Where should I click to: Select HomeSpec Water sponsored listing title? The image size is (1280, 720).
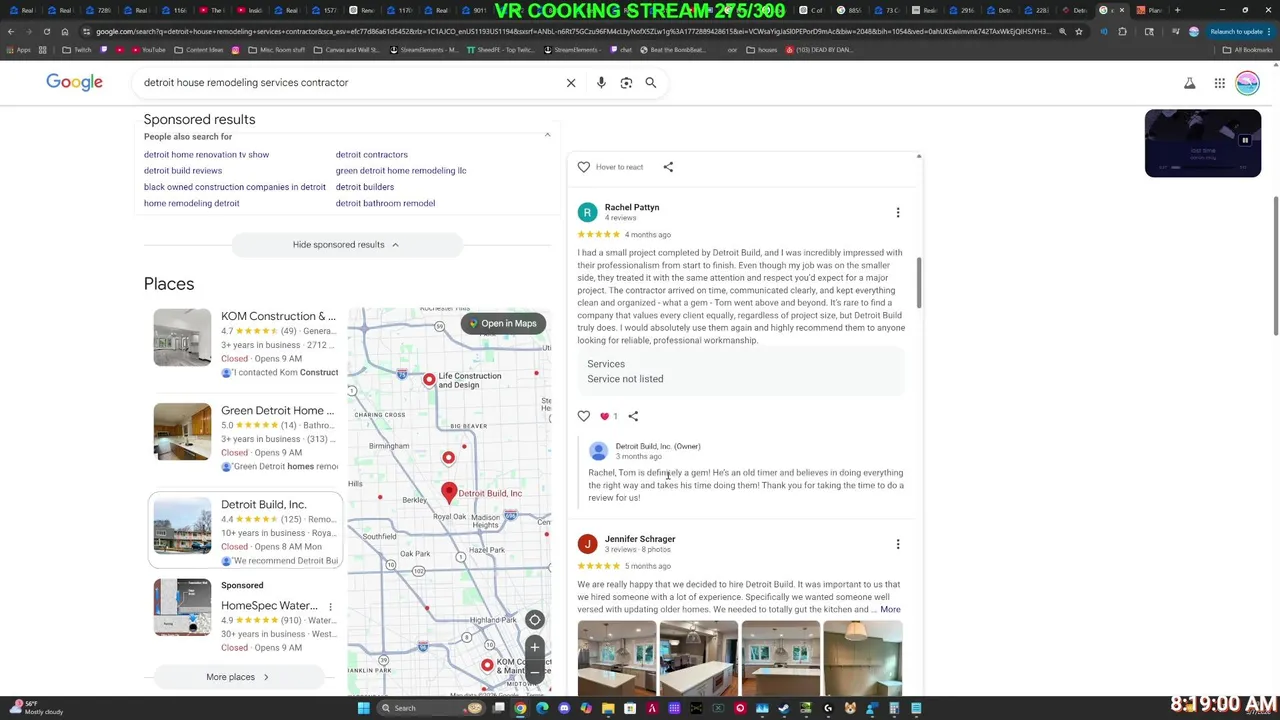(269, 606)
